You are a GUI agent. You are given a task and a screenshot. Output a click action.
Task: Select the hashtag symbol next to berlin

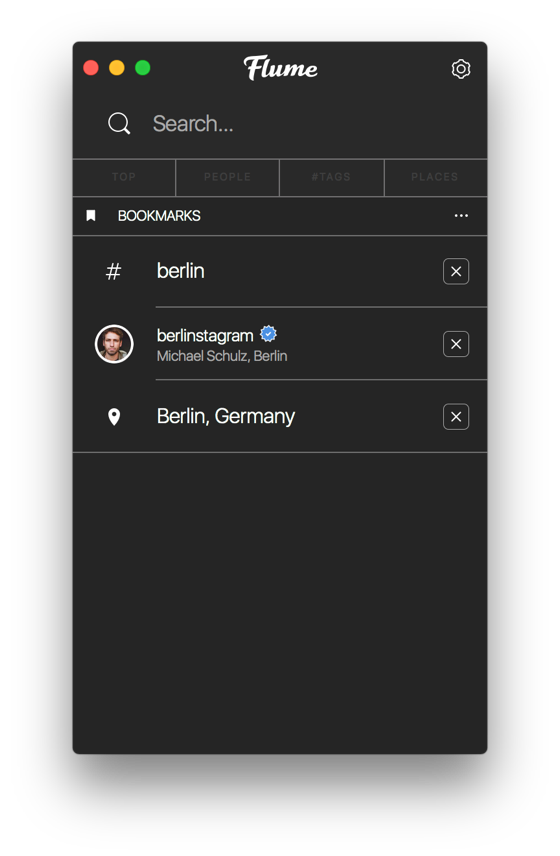click(114, 271)
